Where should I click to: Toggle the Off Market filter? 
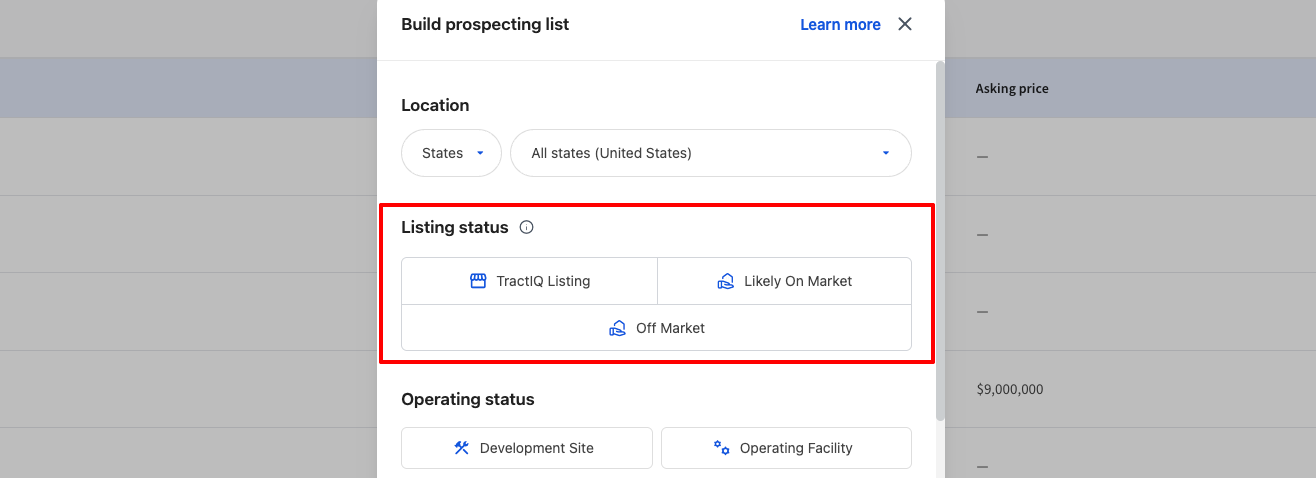tap(657, 328)
